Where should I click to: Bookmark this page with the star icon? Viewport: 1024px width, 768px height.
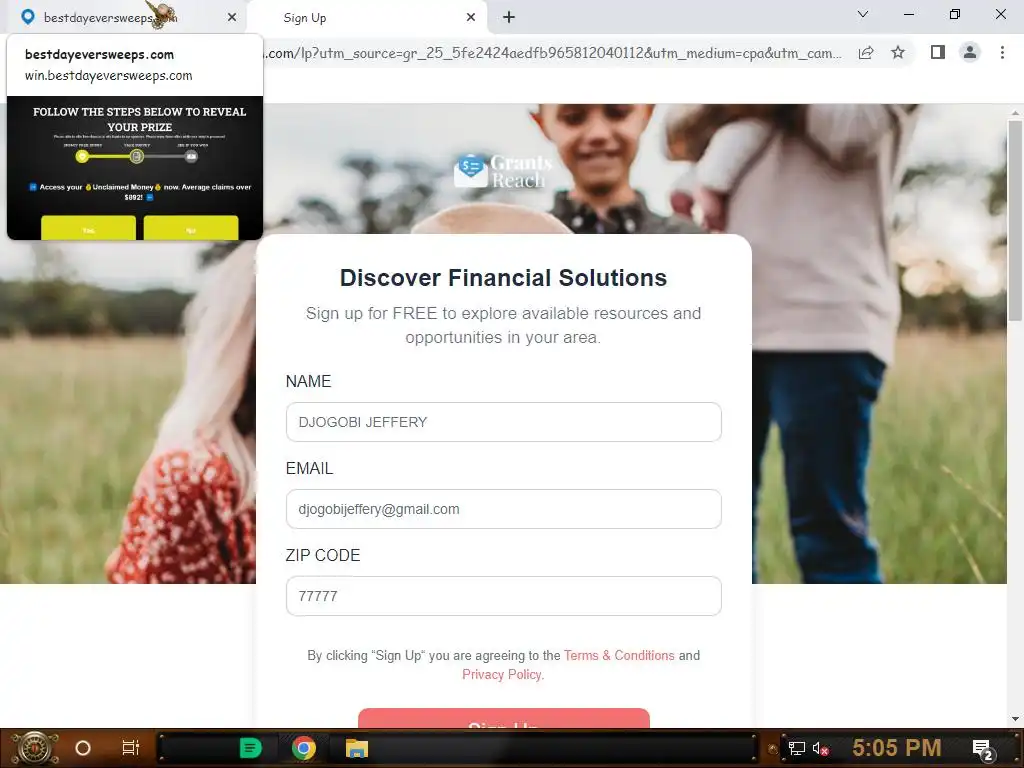[x=898, y=52]
